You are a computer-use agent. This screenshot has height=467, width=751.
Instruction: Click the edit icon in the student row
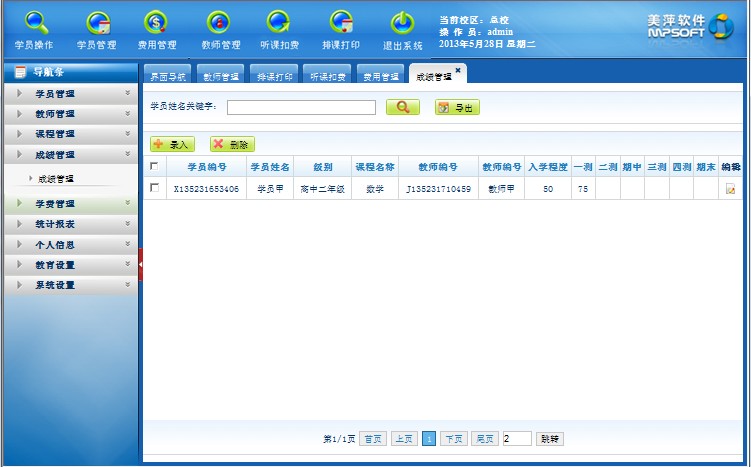coord(731,188)
